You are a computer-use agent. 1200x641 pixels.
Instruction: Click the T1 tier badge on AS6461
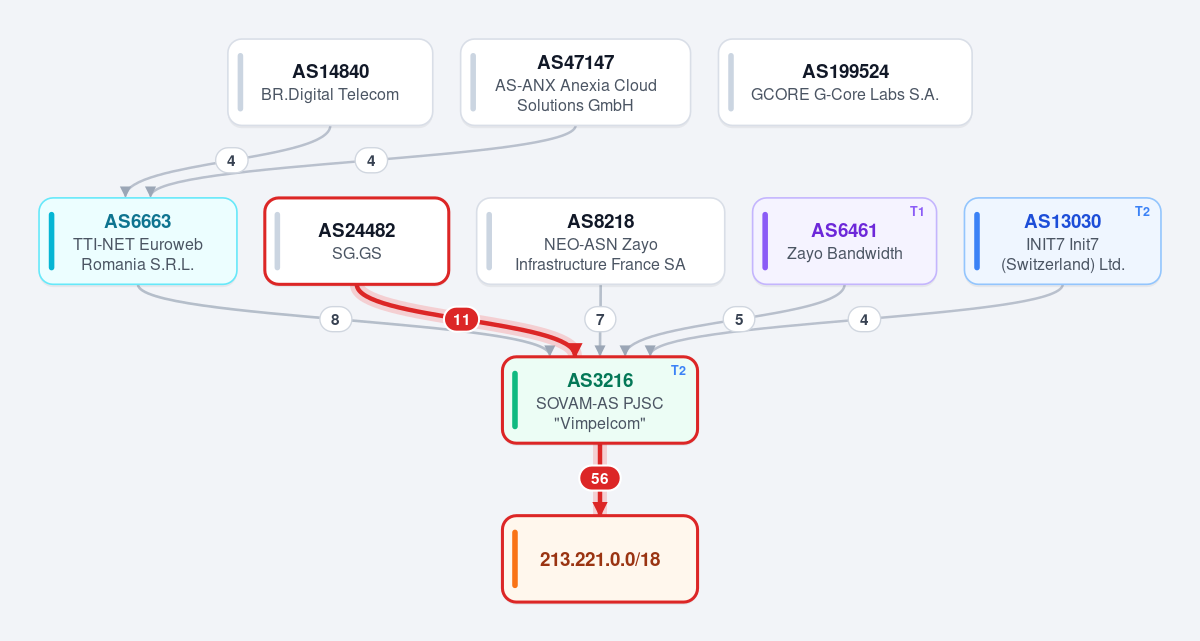point(917,211)
